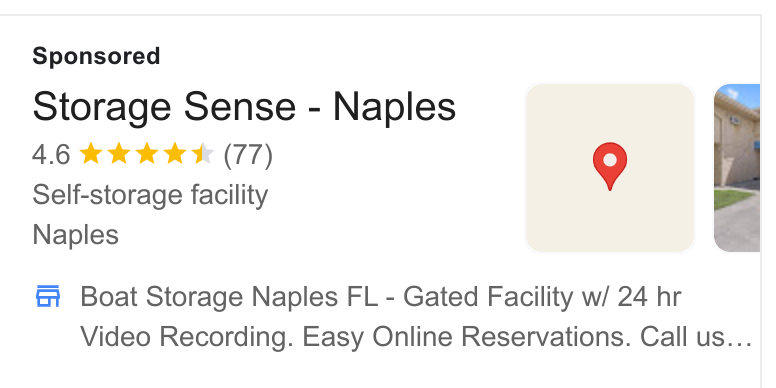Click the 4.6 rating number

[x=51, y=154]
